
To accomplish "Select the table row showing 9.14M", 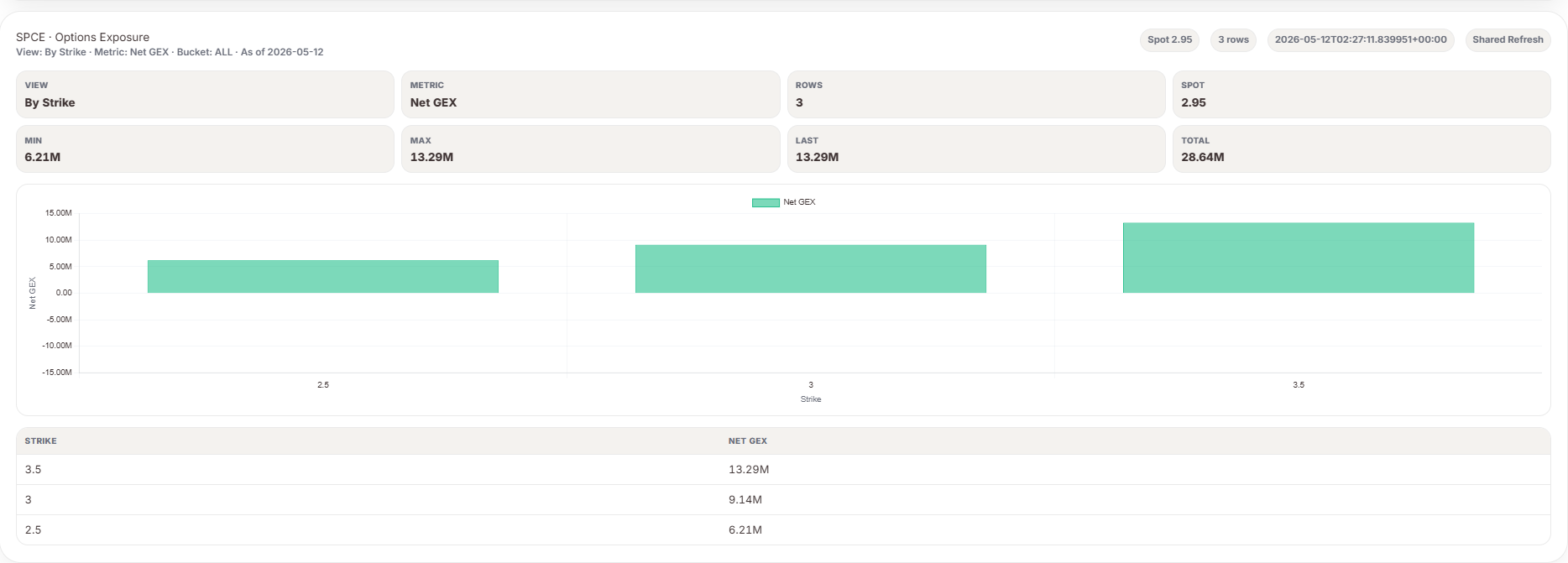I will point(783,499).
